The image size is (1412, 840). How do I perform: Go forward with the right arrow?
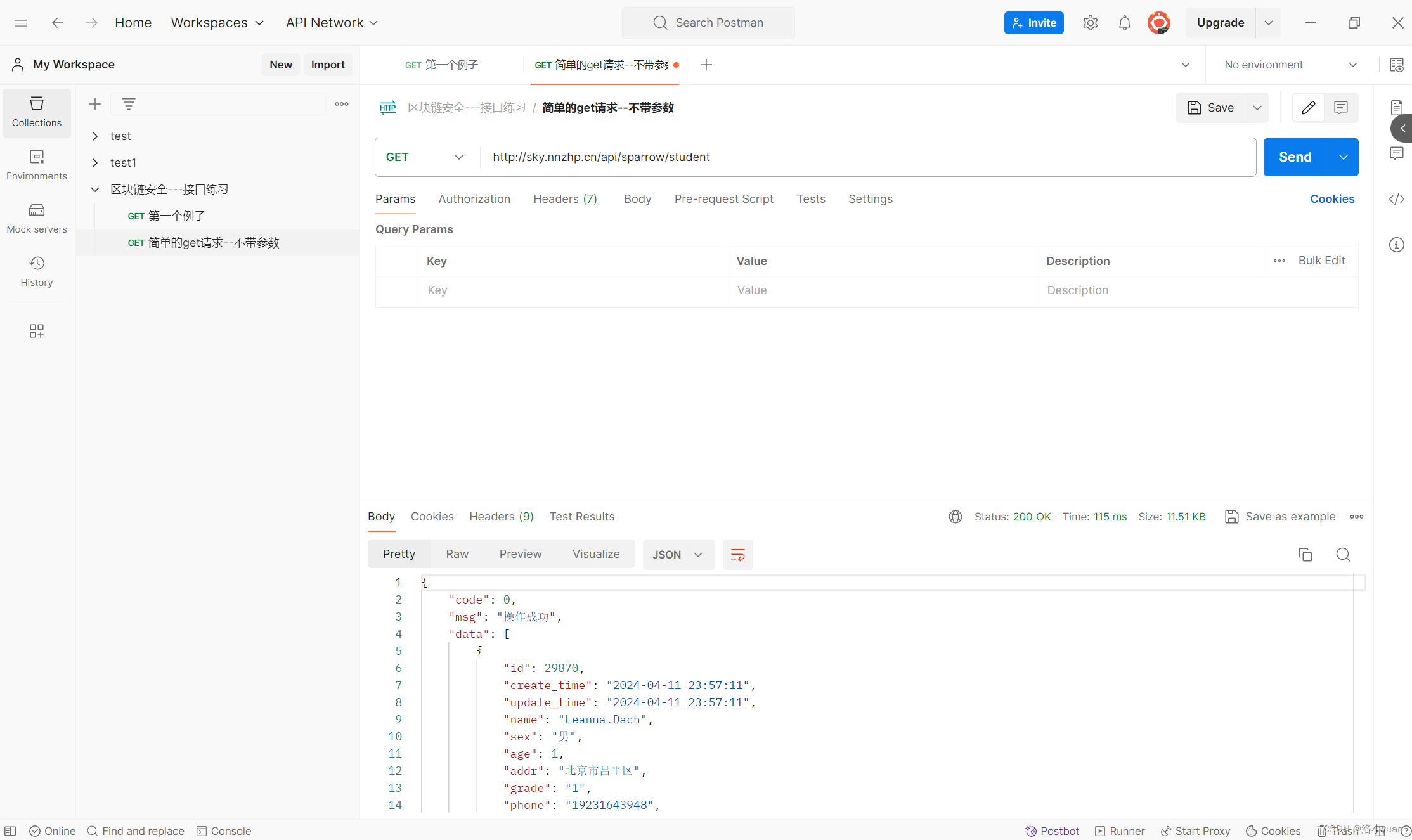tap(92, 23)
